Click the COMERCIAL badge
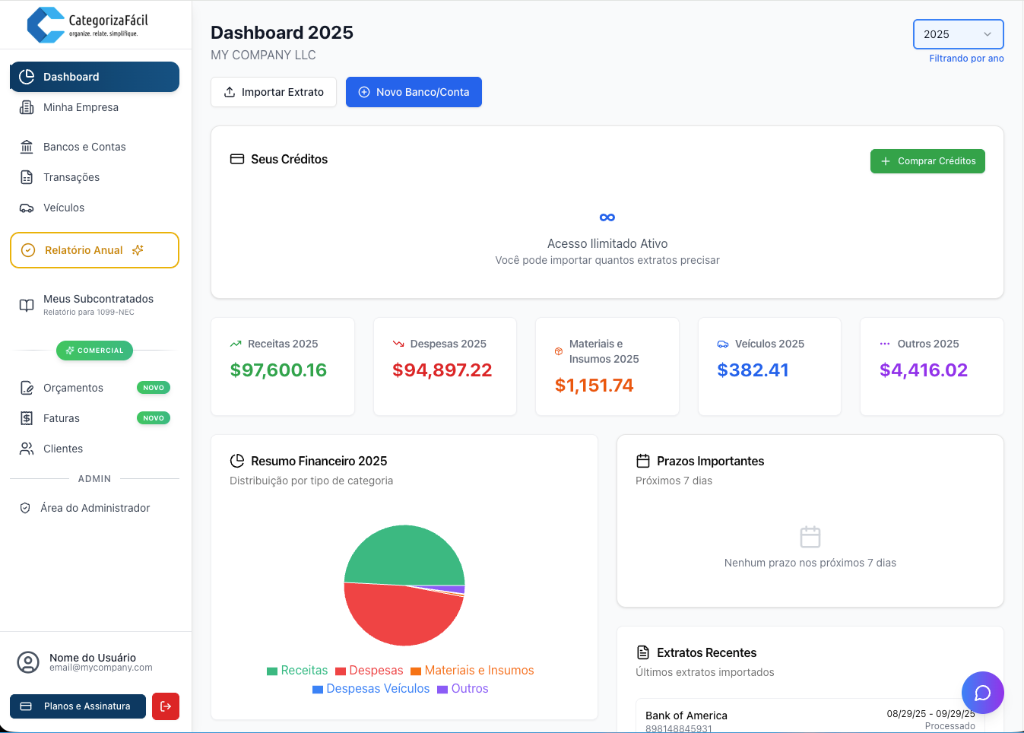 point(95,351)
